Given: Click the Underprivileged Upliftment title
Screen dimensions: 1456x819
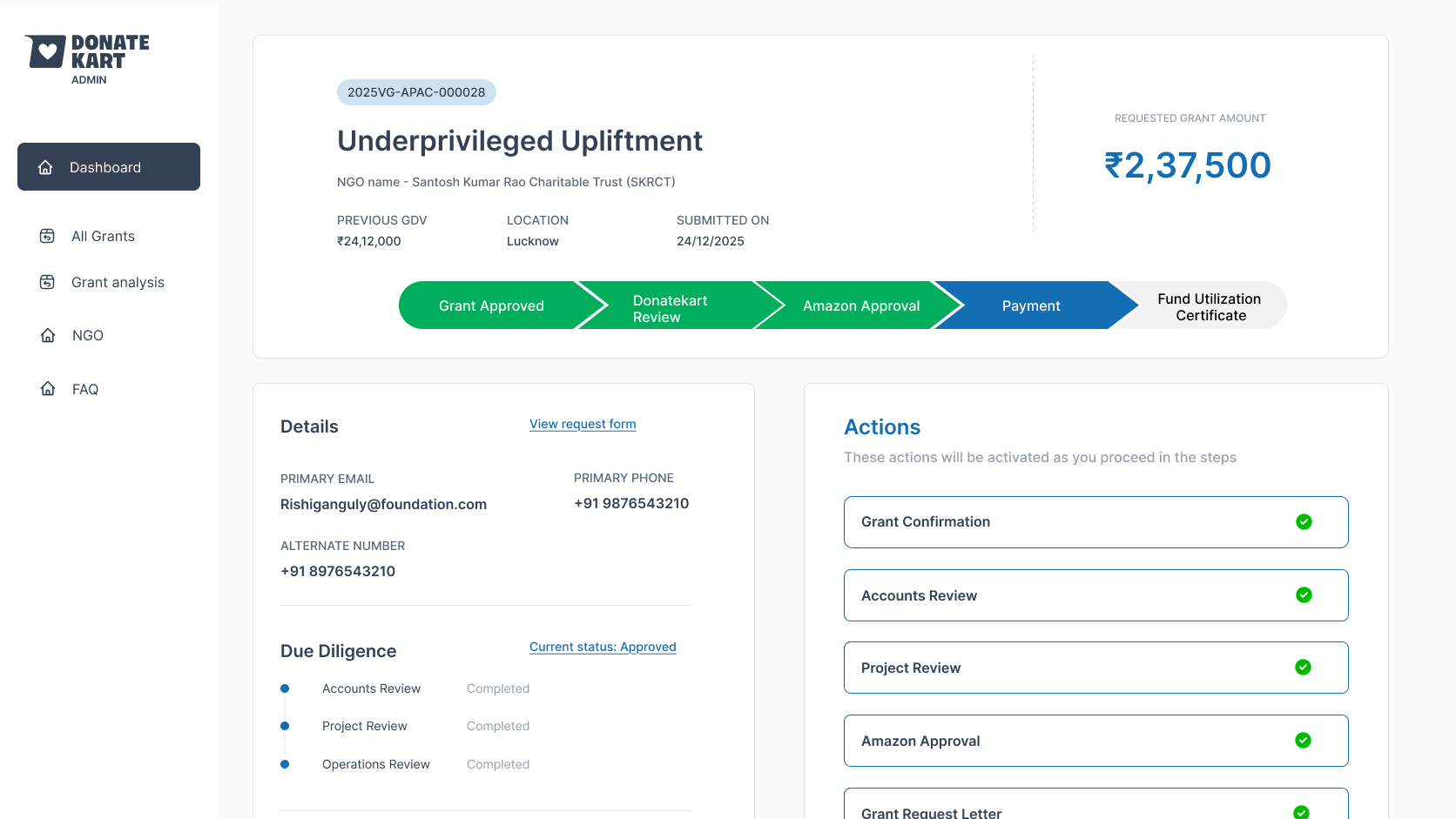Looking at the screenshot, I should tap(520, 141).
